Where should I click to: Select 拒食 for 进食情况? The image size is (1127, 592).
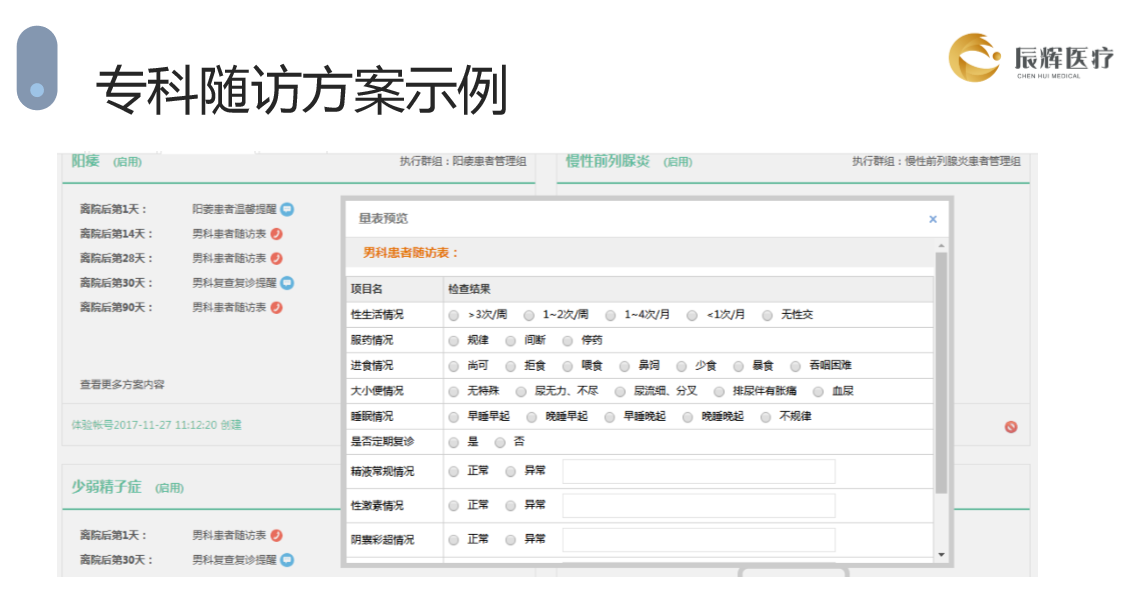pyautogui.click(x=510, y=366)
